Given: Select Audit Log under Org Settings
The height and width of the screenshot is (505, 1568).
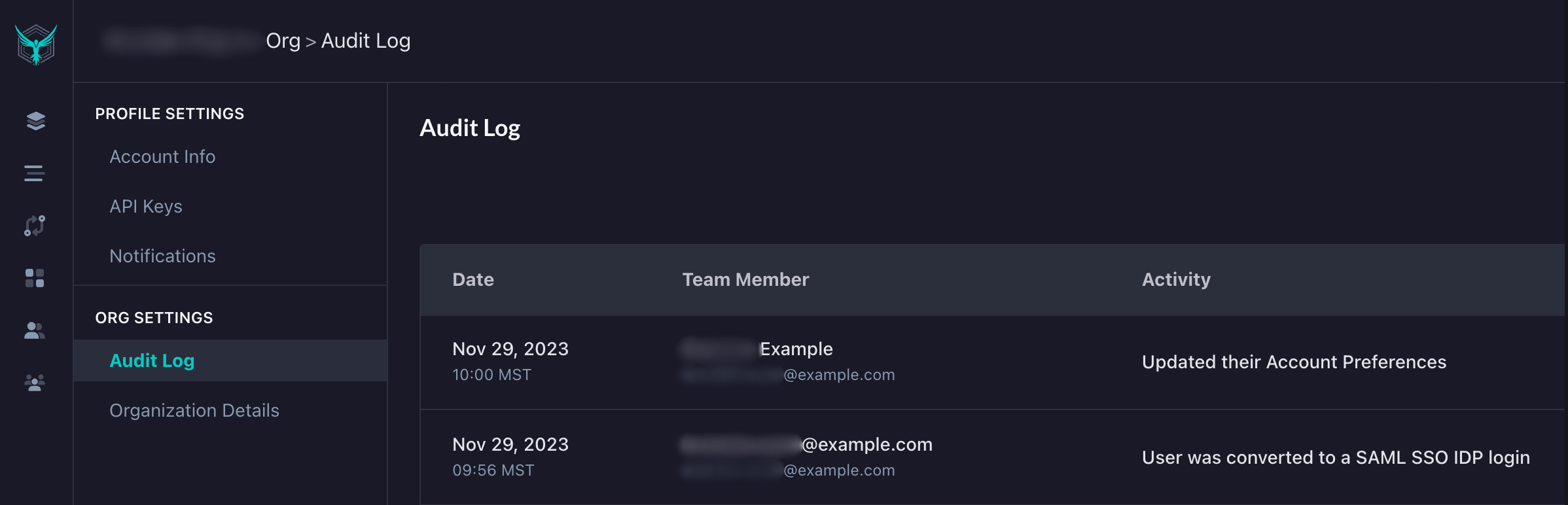Looking at the screenshot, I should pos(152,360).
